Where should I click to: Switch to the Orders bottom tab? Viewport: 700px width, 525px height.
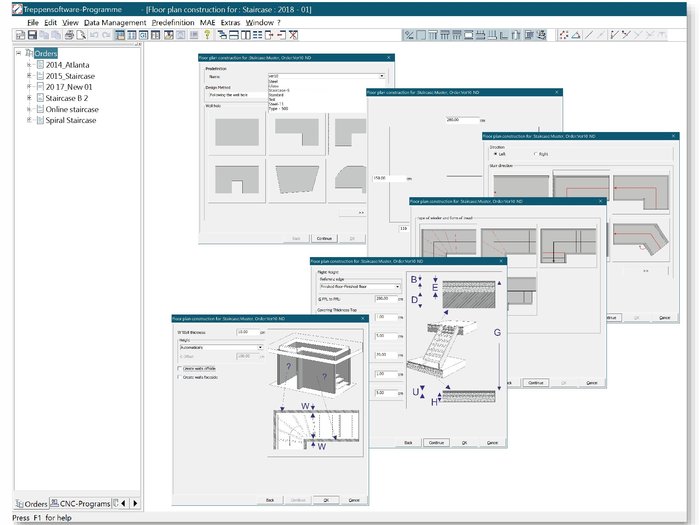(x=31, y=503)
